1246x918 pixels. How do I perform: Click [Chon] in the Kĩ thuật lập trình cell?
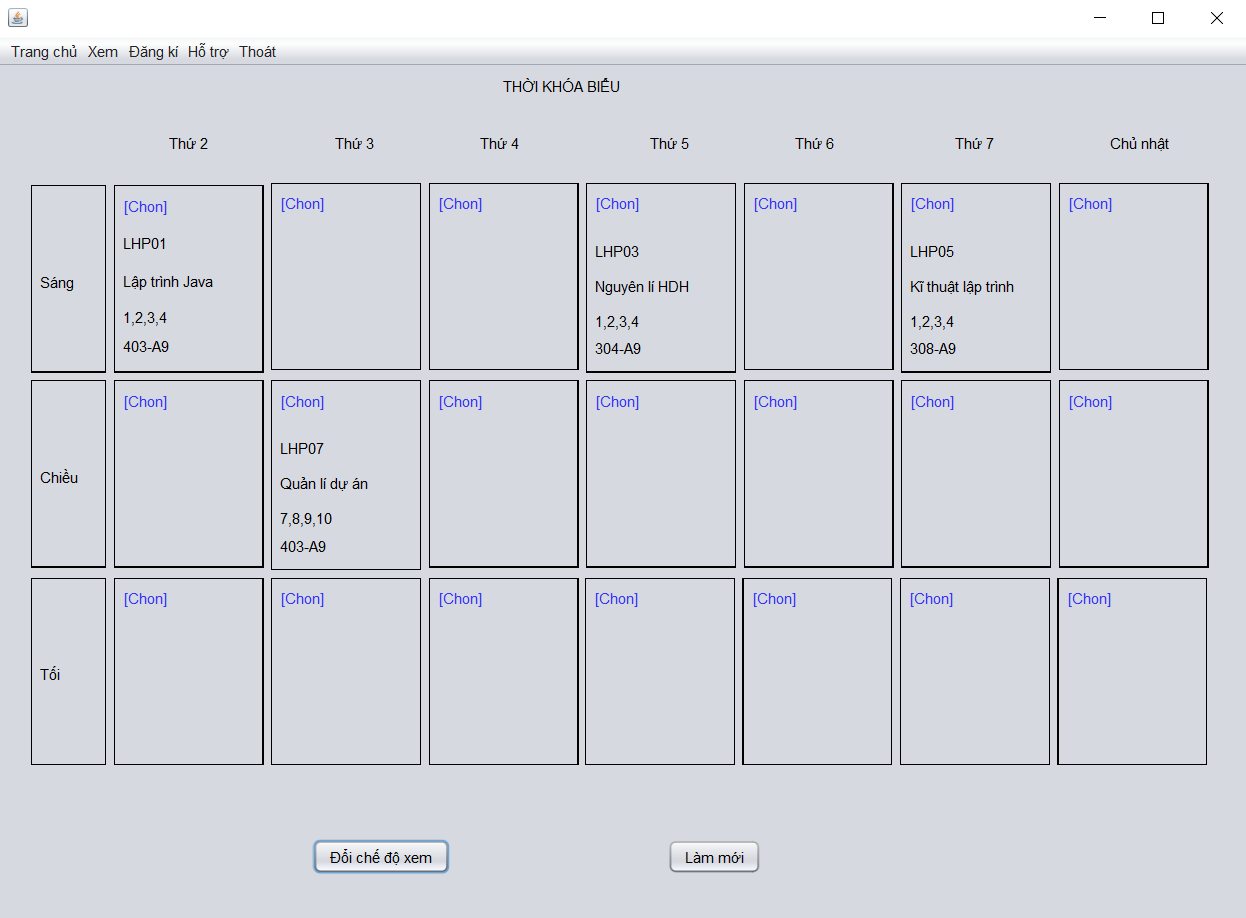[932, 204]
